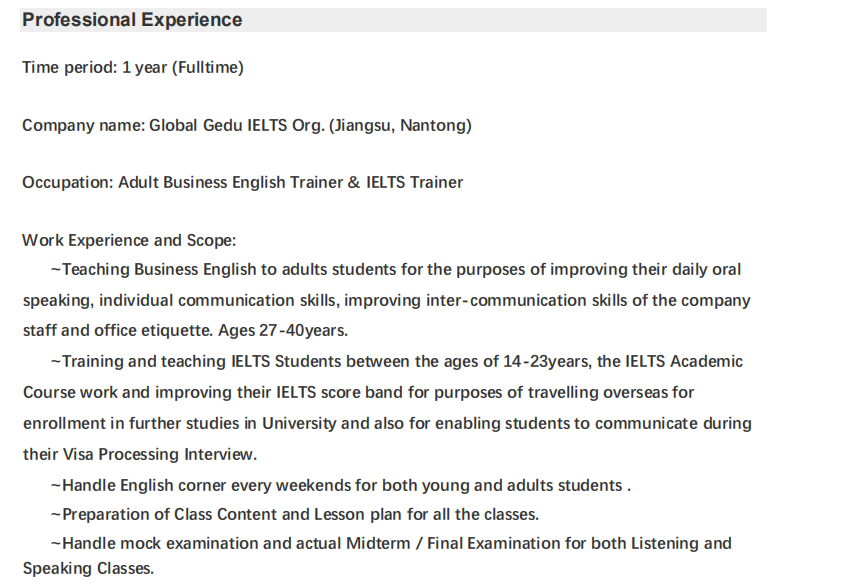Click the line starting "~Teaching Business English"
This screenshot has width=843, height=585.
pyautogui.click(x=395, y=270)
